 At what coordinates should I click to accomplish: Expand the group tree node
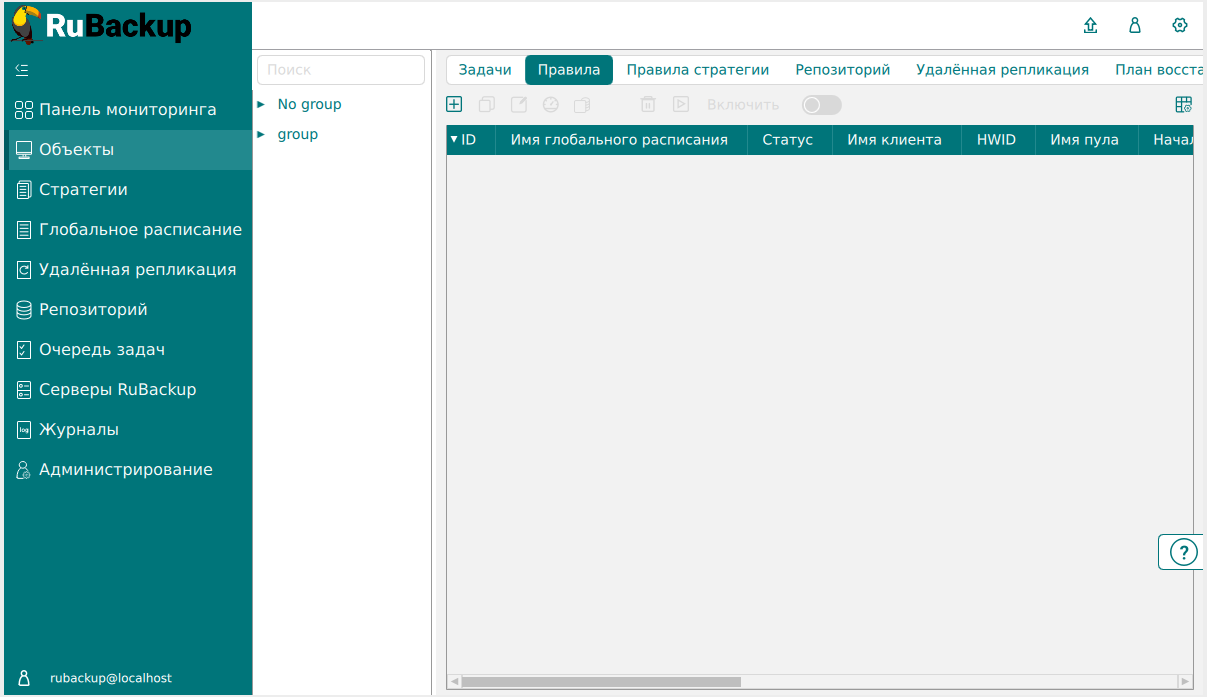pos(261,134)
